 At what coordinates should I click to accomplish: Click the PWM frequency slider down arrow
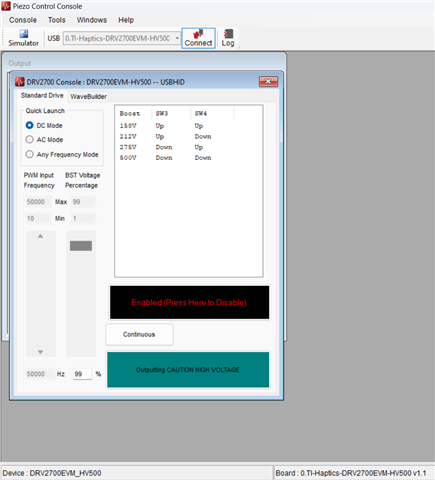[40, 352]
